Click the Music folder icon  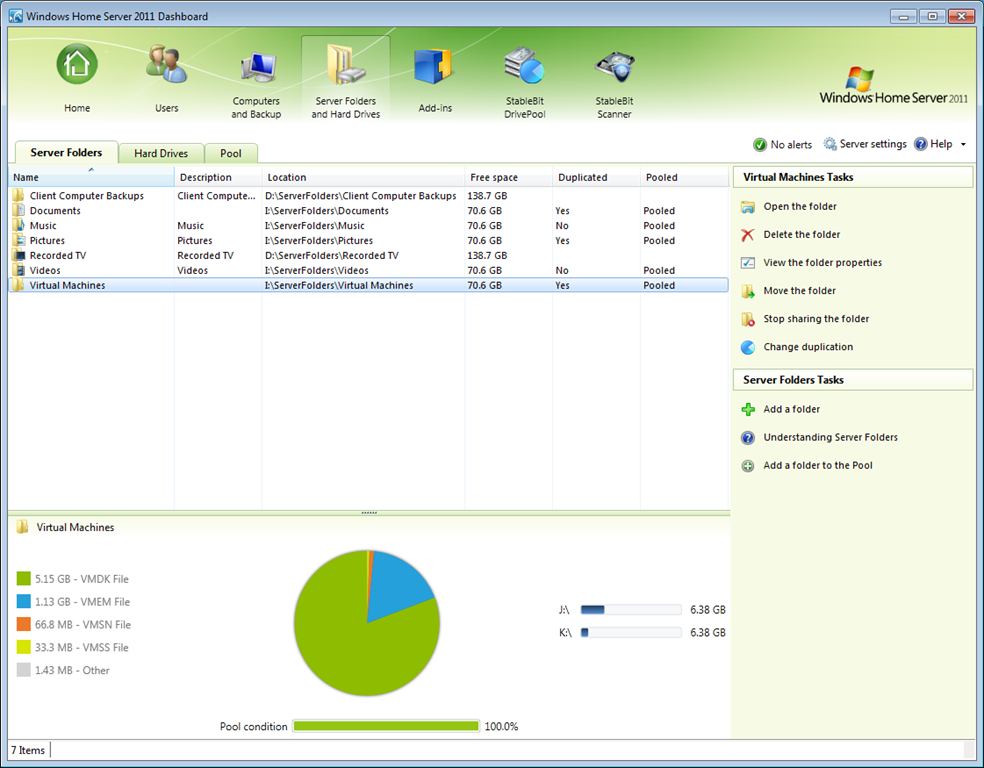(x=18, y=225)
